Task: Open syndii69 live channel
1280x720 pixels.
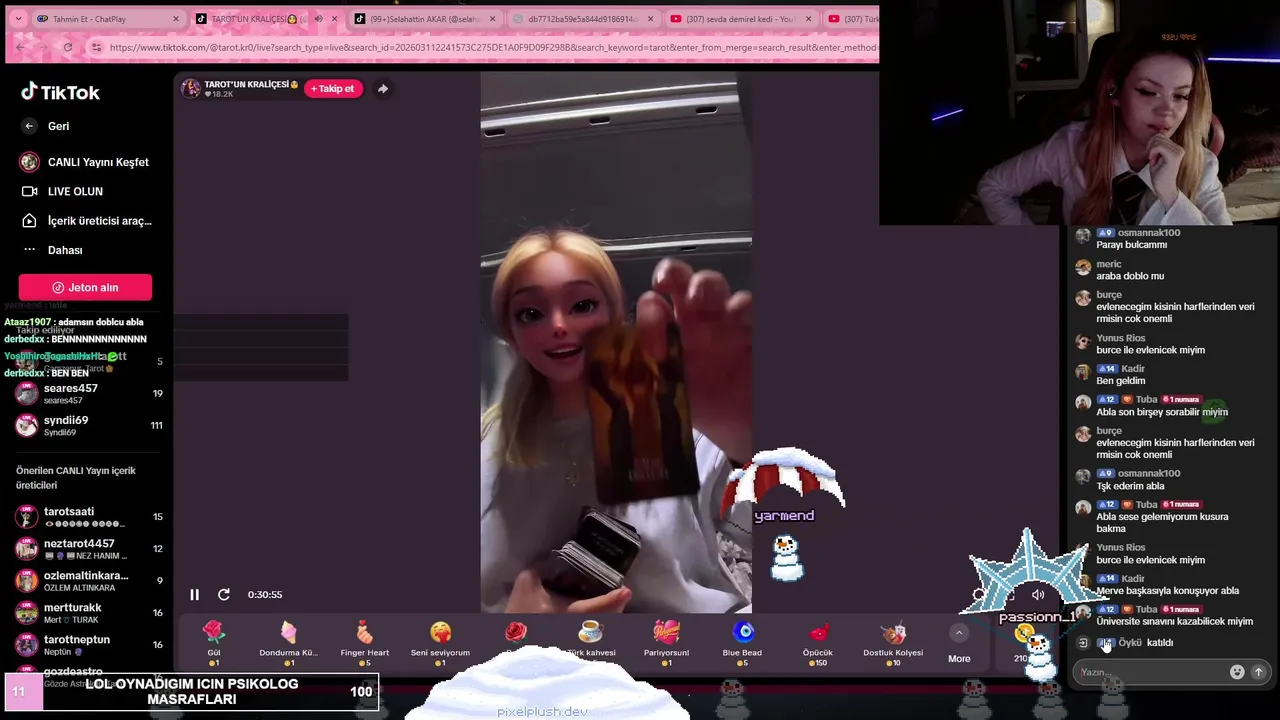Action: click(88, 426)
